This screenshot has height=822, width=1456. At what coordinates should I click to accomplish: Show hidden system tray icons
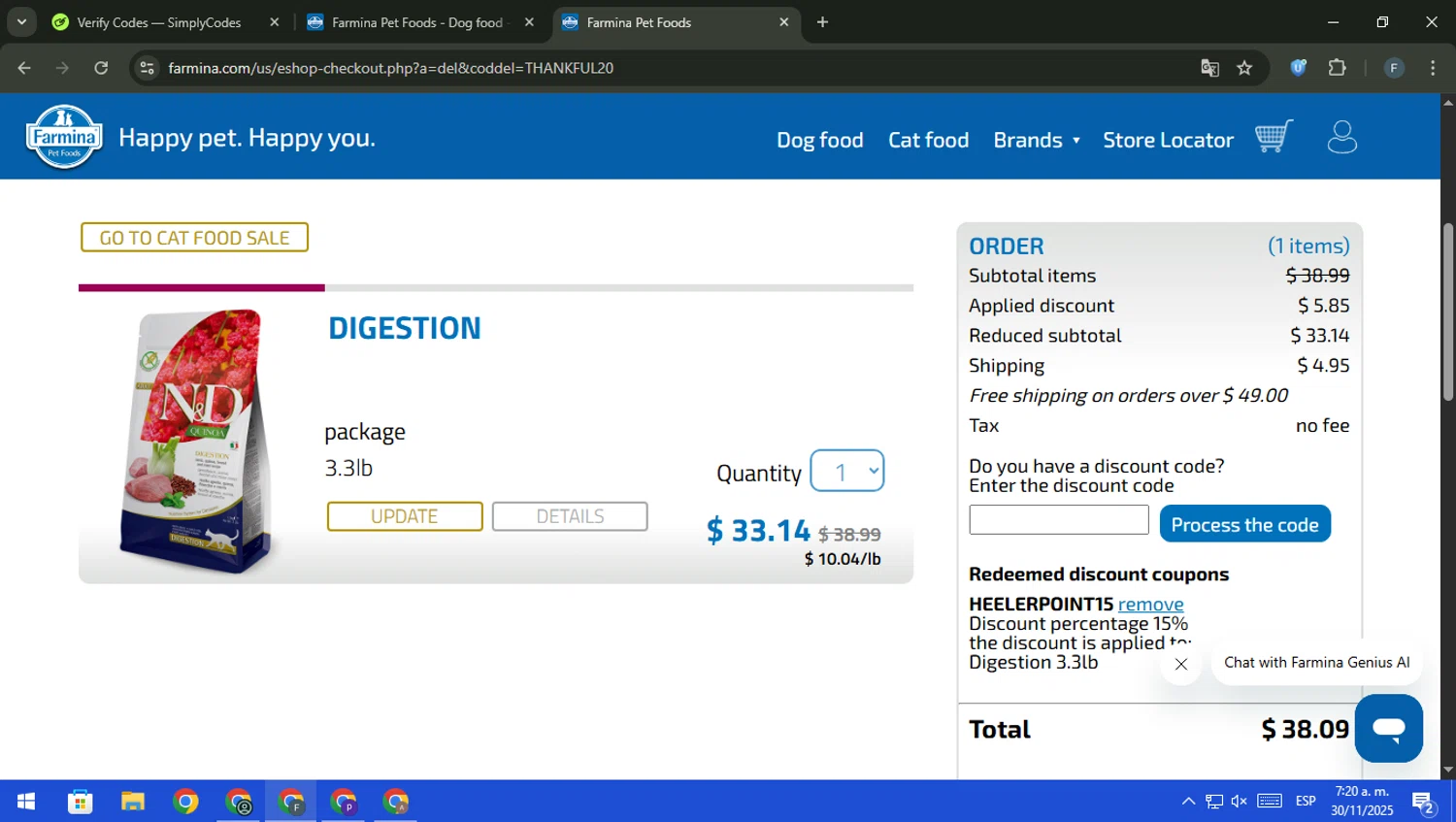click(x=1188, y=802)
